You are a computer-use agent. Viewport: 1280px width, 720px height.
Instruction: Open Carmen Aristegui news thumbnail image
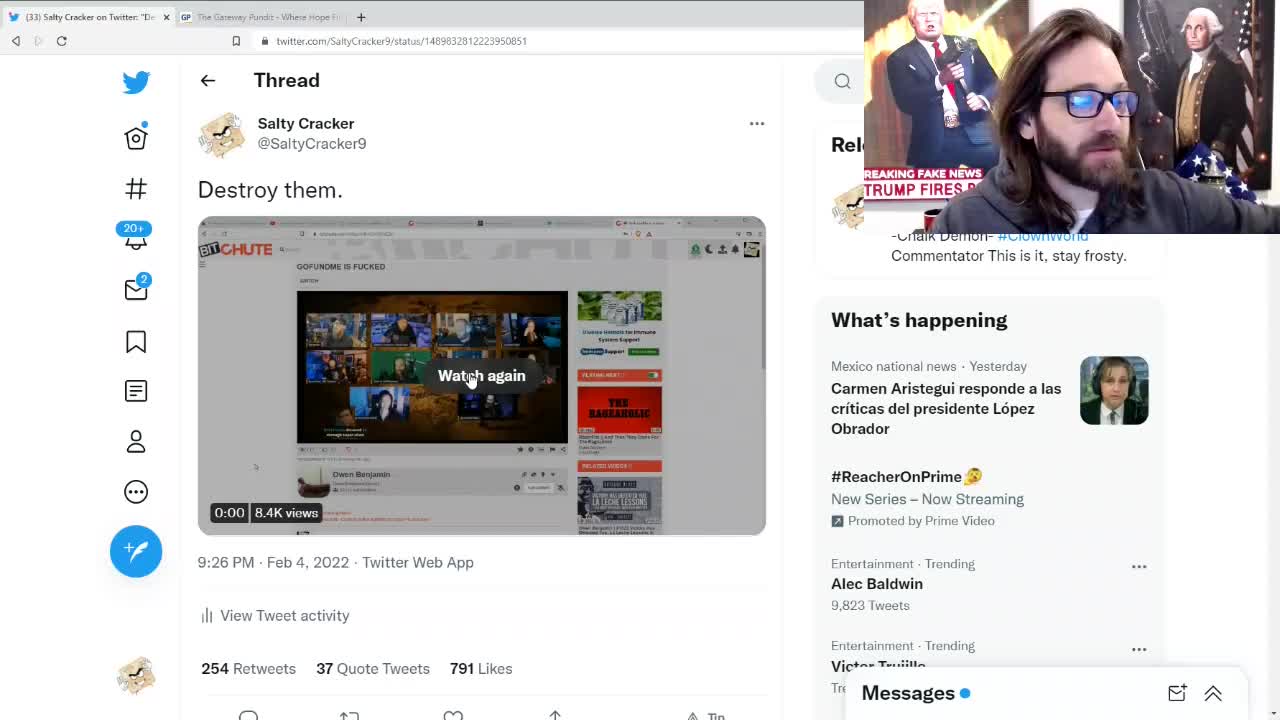coord(1114,390)
